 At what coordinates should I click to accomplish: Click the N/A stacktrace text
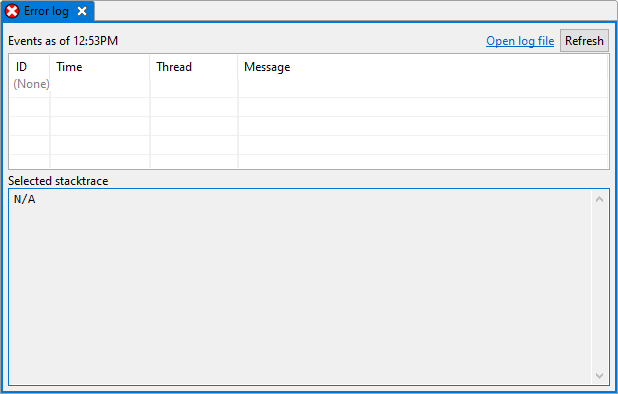(x=25, y=199)
